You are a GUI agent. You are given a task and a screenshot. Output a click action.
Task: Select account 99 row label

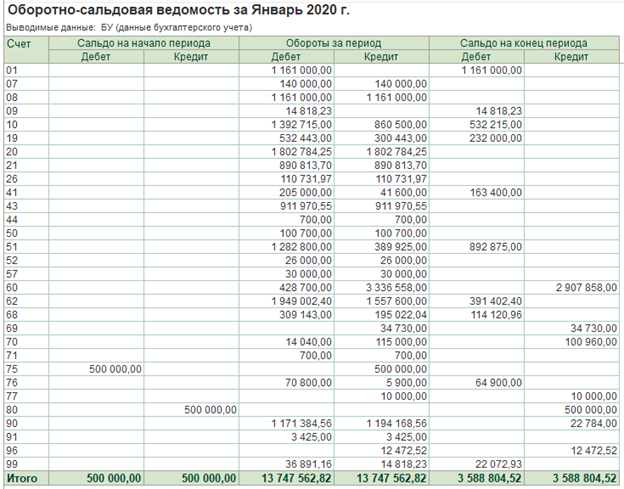[13, 463]
